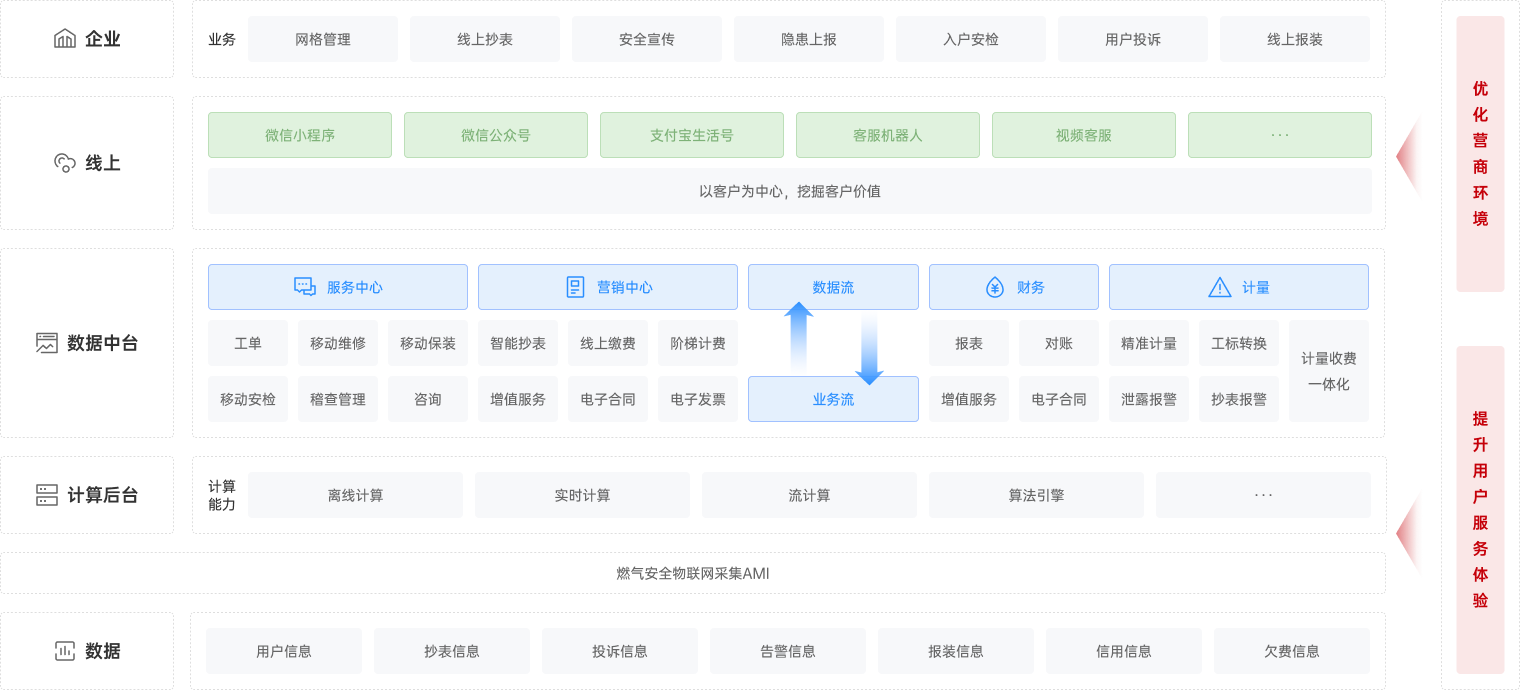Click the red arrow beside 优化营商环境
The height and width of the screenshot is (690, 1520).
pyautogui.click(x=1409, y=156)
